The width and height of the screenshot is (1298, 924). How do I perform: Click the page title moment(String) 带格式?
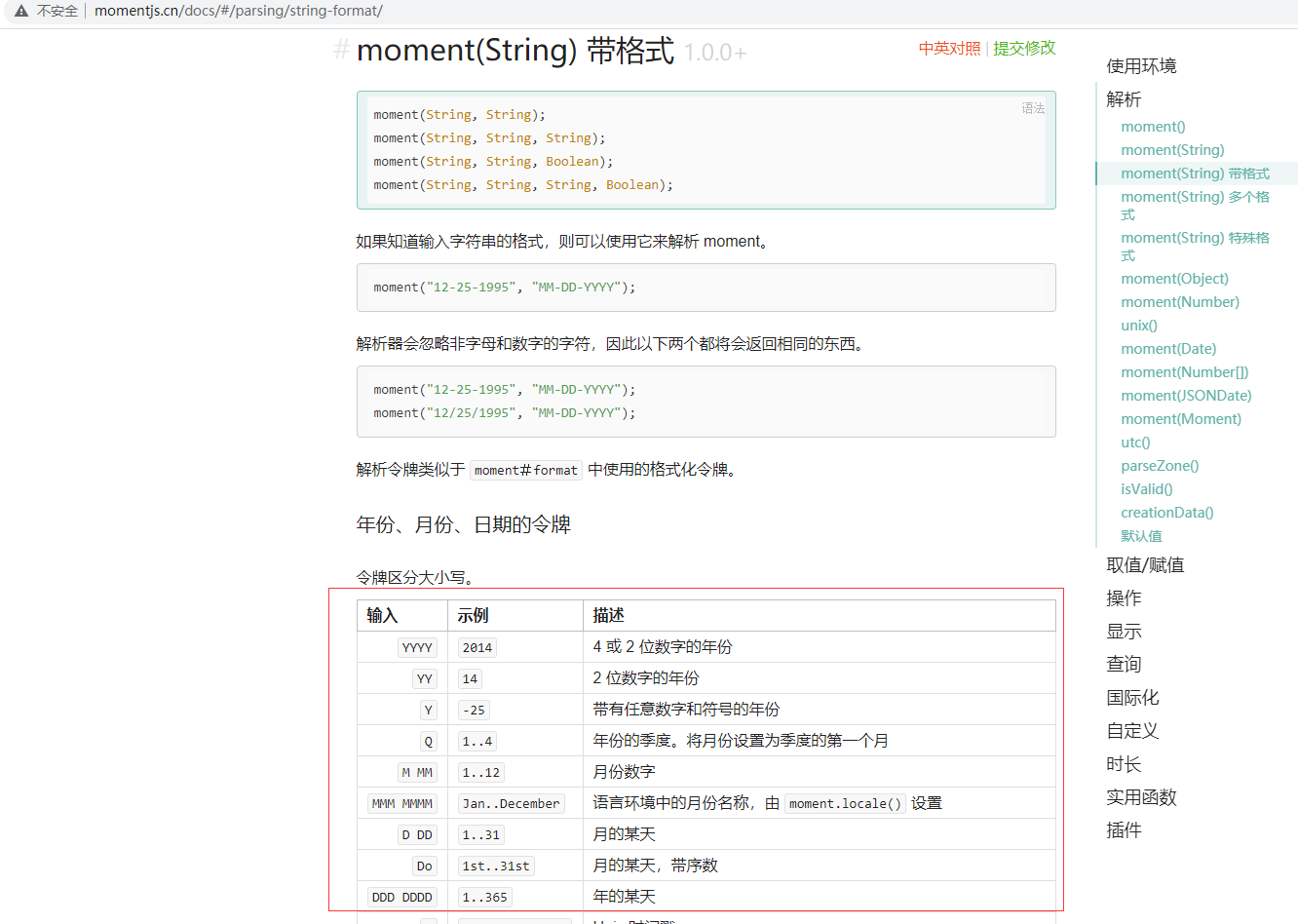point(515,50)
